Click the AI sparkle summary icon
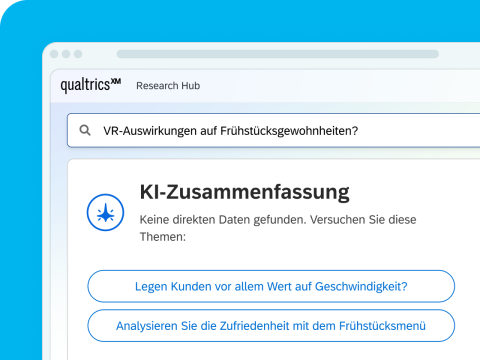480x360 pixels. 105,213
